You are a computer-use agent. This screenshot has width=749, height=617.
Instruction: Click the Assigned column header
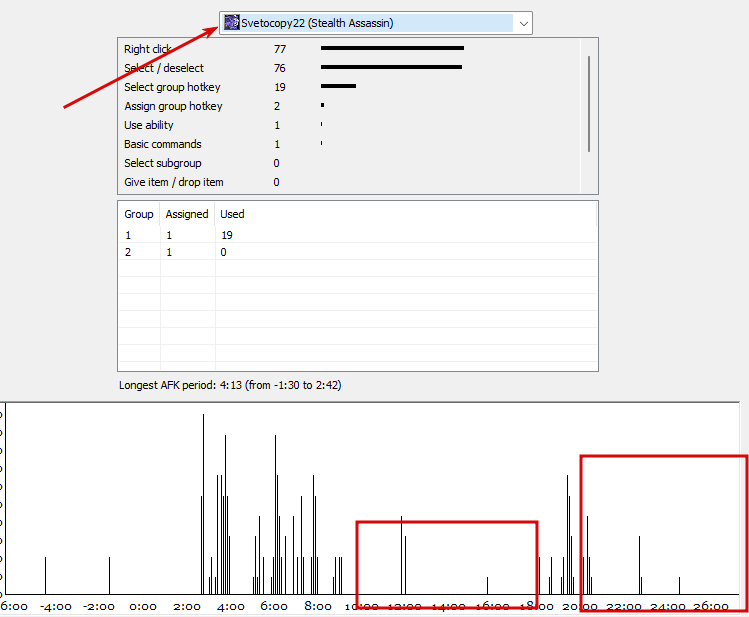pos(187,214)
